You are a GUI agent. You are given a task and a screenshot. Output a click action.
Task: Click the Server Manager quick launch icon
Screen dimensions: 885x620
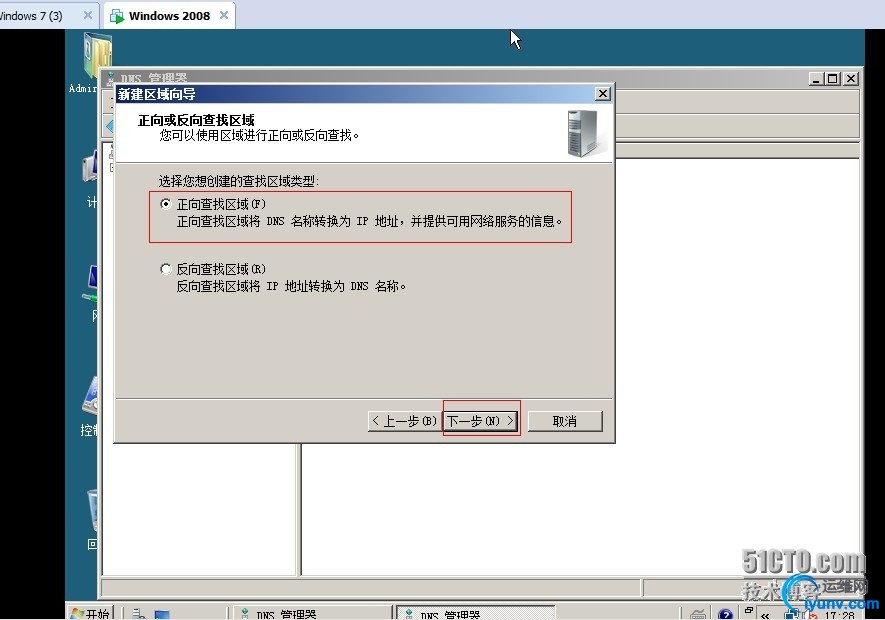(139, 614)
